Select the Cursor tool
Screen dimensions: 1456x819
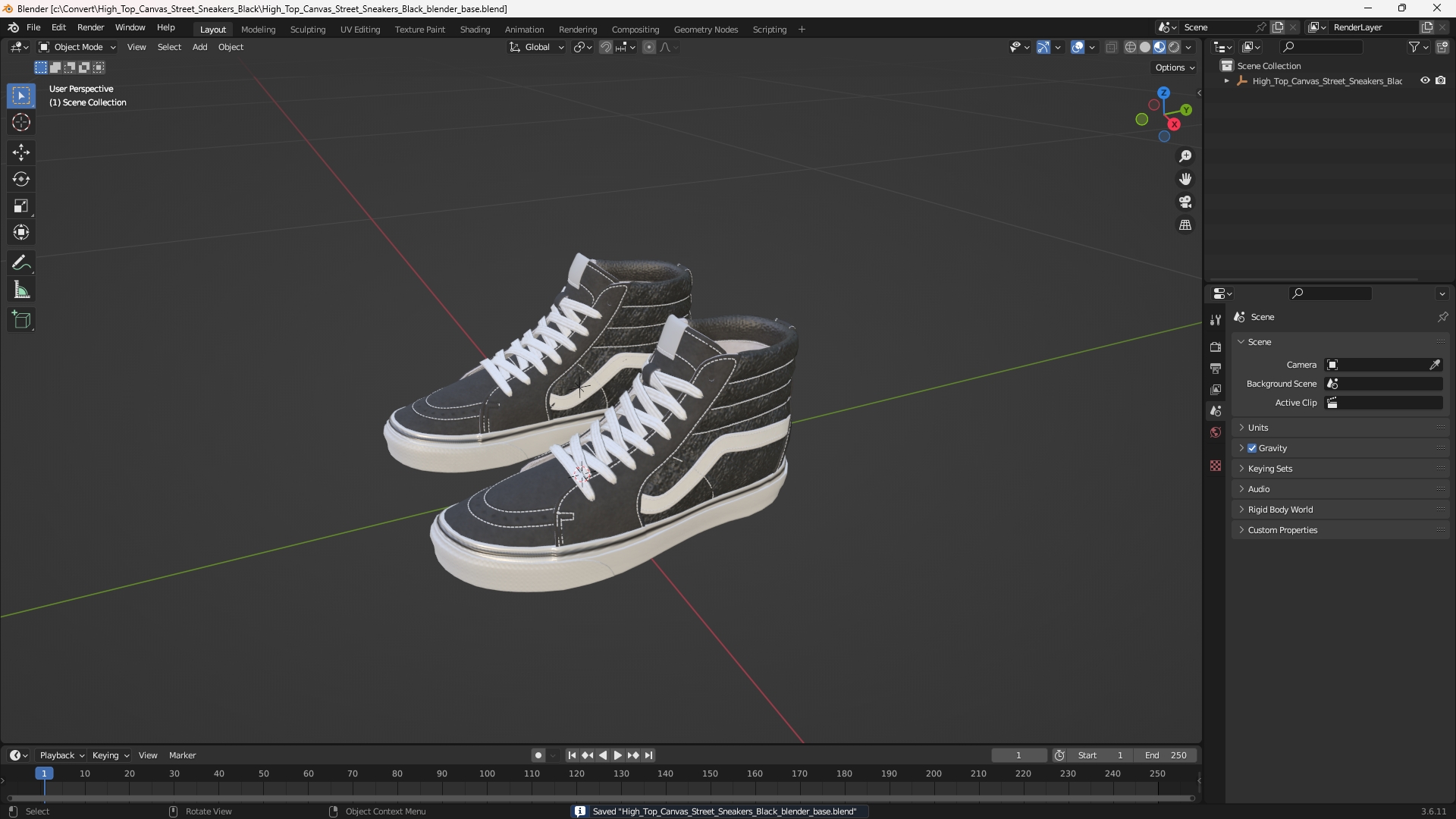coord(21,122)
